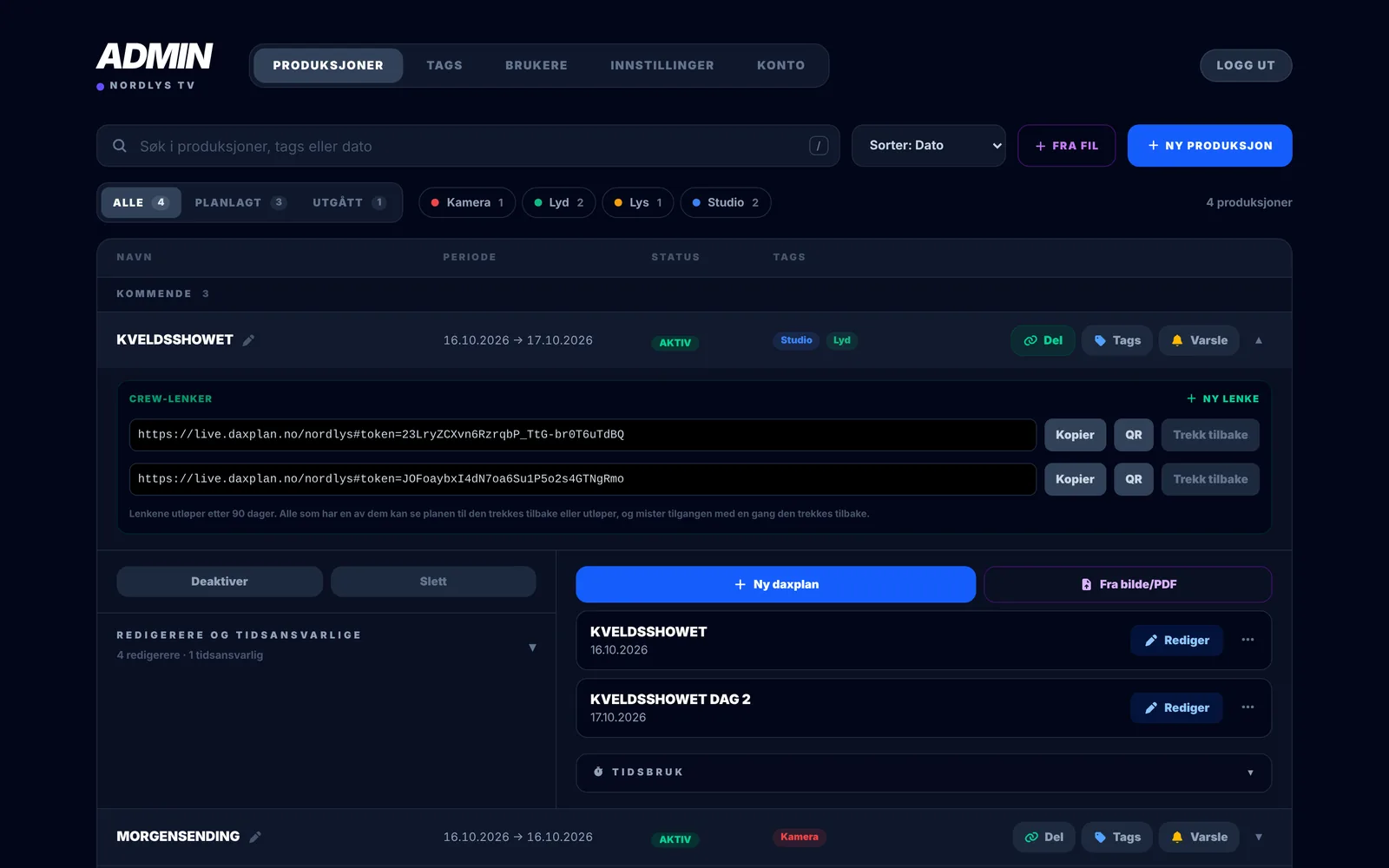This screenshot has height=868, width=1389.
Task: Click the slash shortcut badge in search
Action: click(x=819, y=146)
